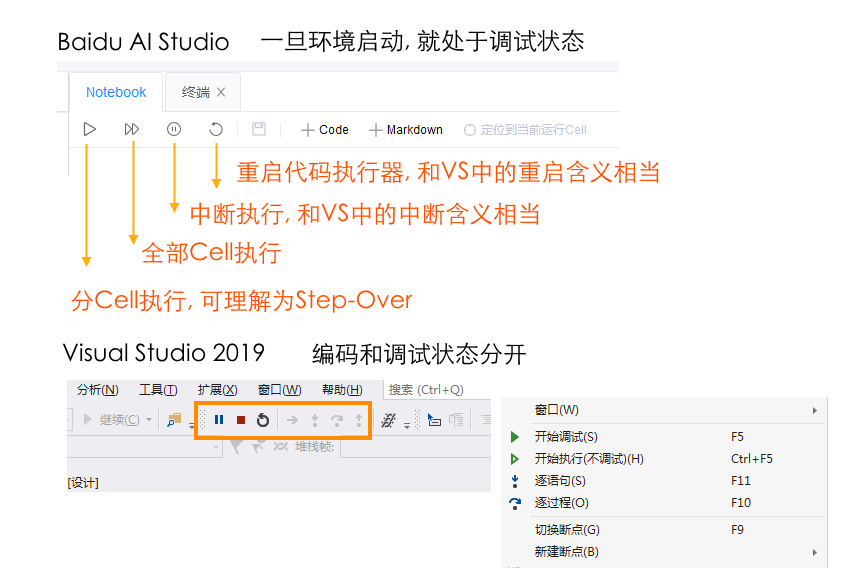Click the small overflow arrow after the folder icon
Image resolution: width=842 pixels, height=574 pixels.
pyautogui.click(x=192, y=426)
